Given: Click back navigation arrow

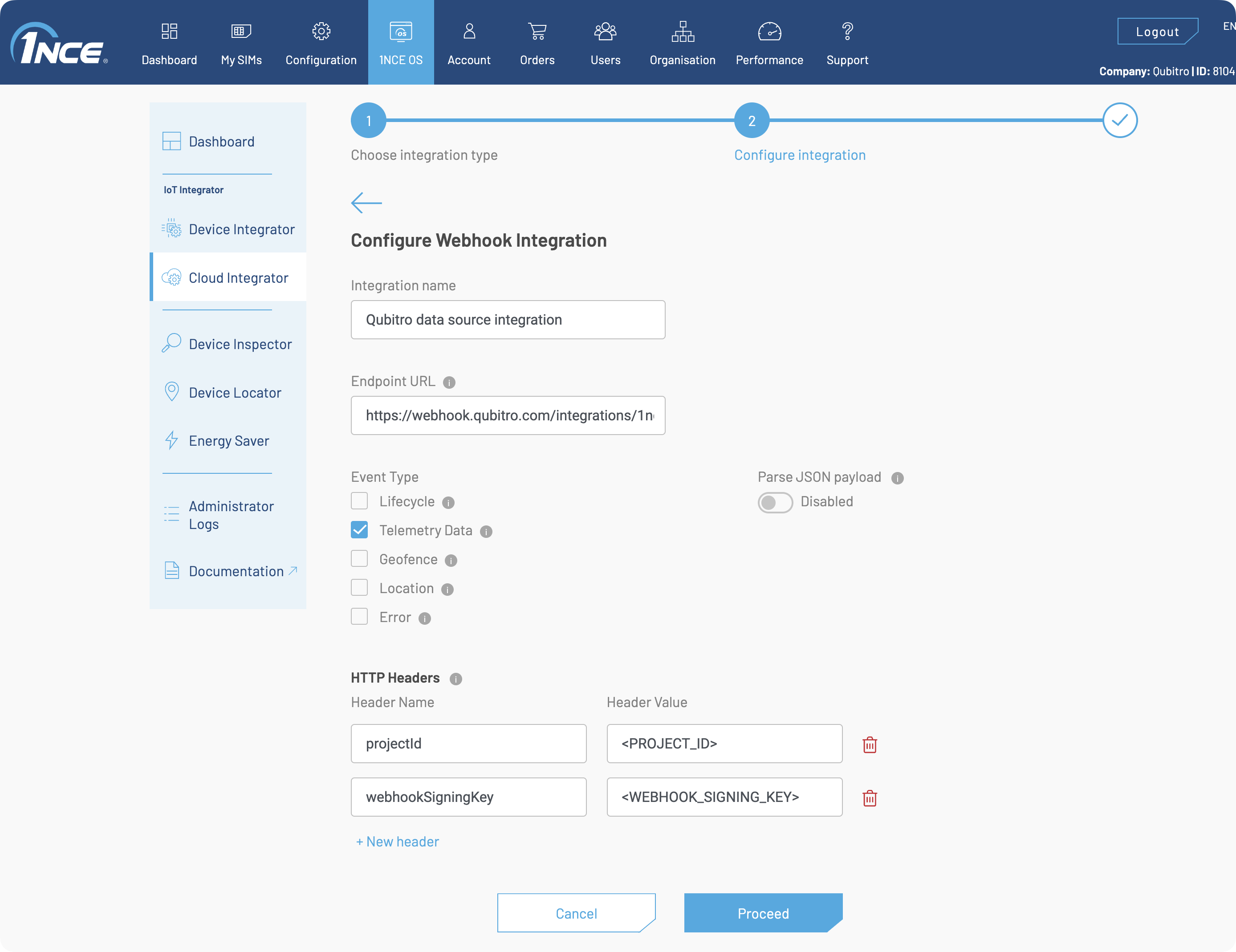Looking at the screenshot, I should [x=366, y=203].
